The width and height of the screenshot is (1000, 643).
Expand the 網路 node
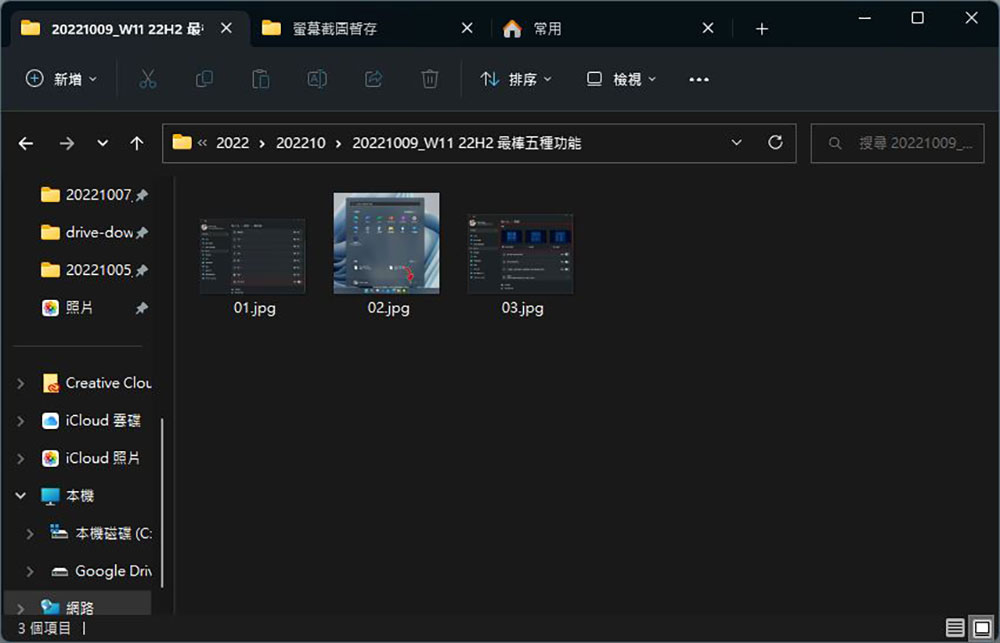coord(20,609)
